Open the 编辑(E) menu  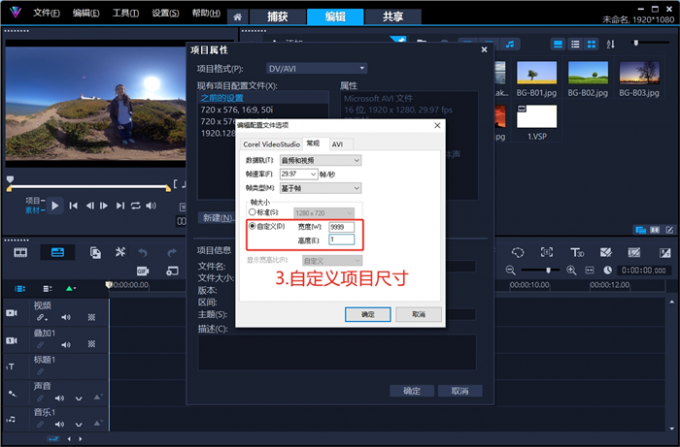(86, 13)
